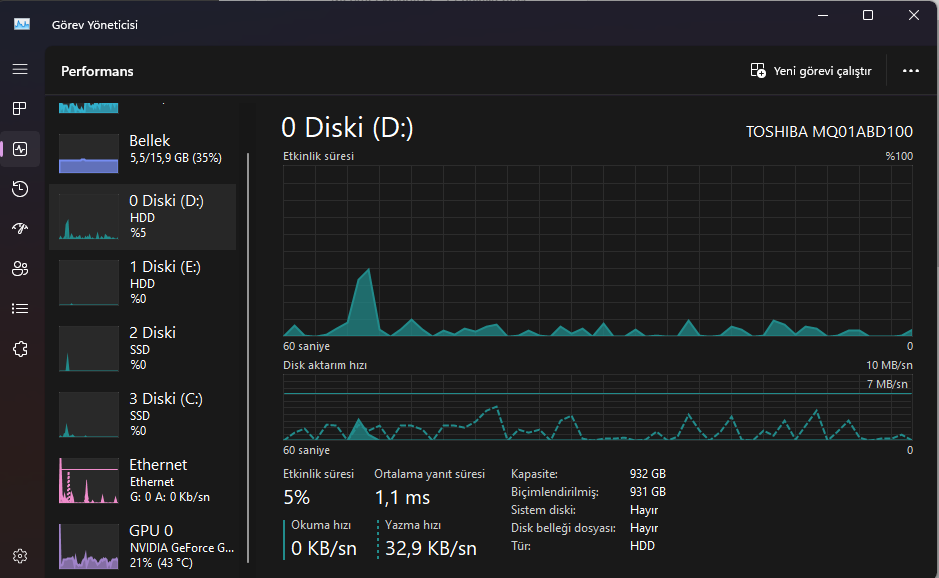939x578 pixels.
Task: Maximize the Task Manager window
Action: (x=868, y=16)
